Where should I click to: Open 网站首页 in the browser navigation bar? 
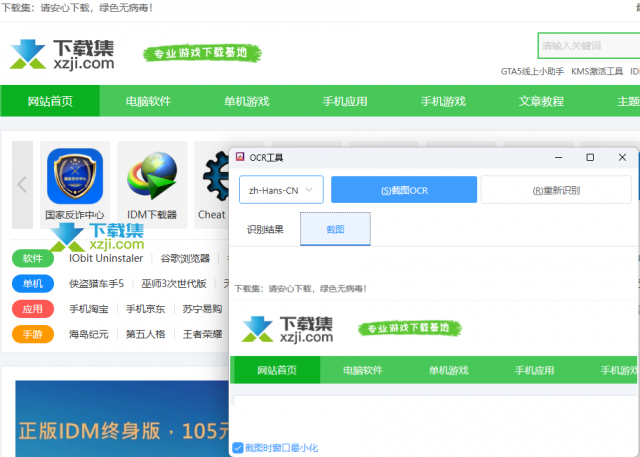(50, 101)
